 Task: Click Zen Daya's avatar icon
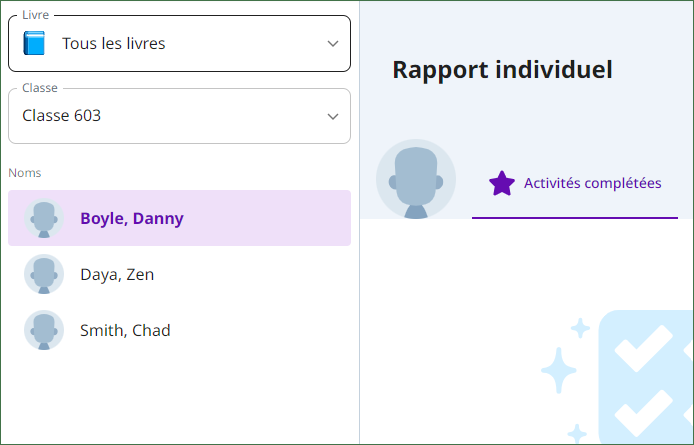pyautogui.click(x=44, y=274)
